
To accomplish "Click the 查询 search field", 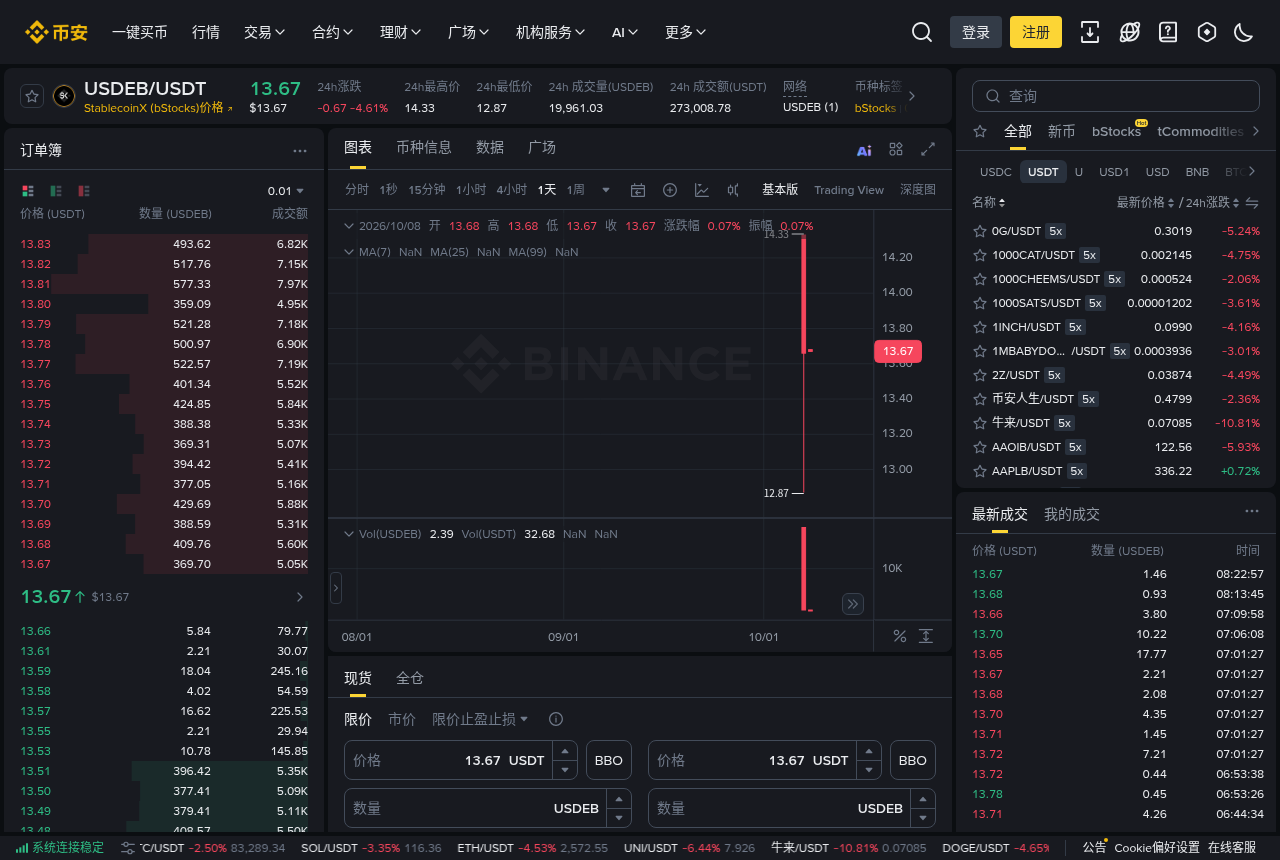I will tap(1116, 96).
